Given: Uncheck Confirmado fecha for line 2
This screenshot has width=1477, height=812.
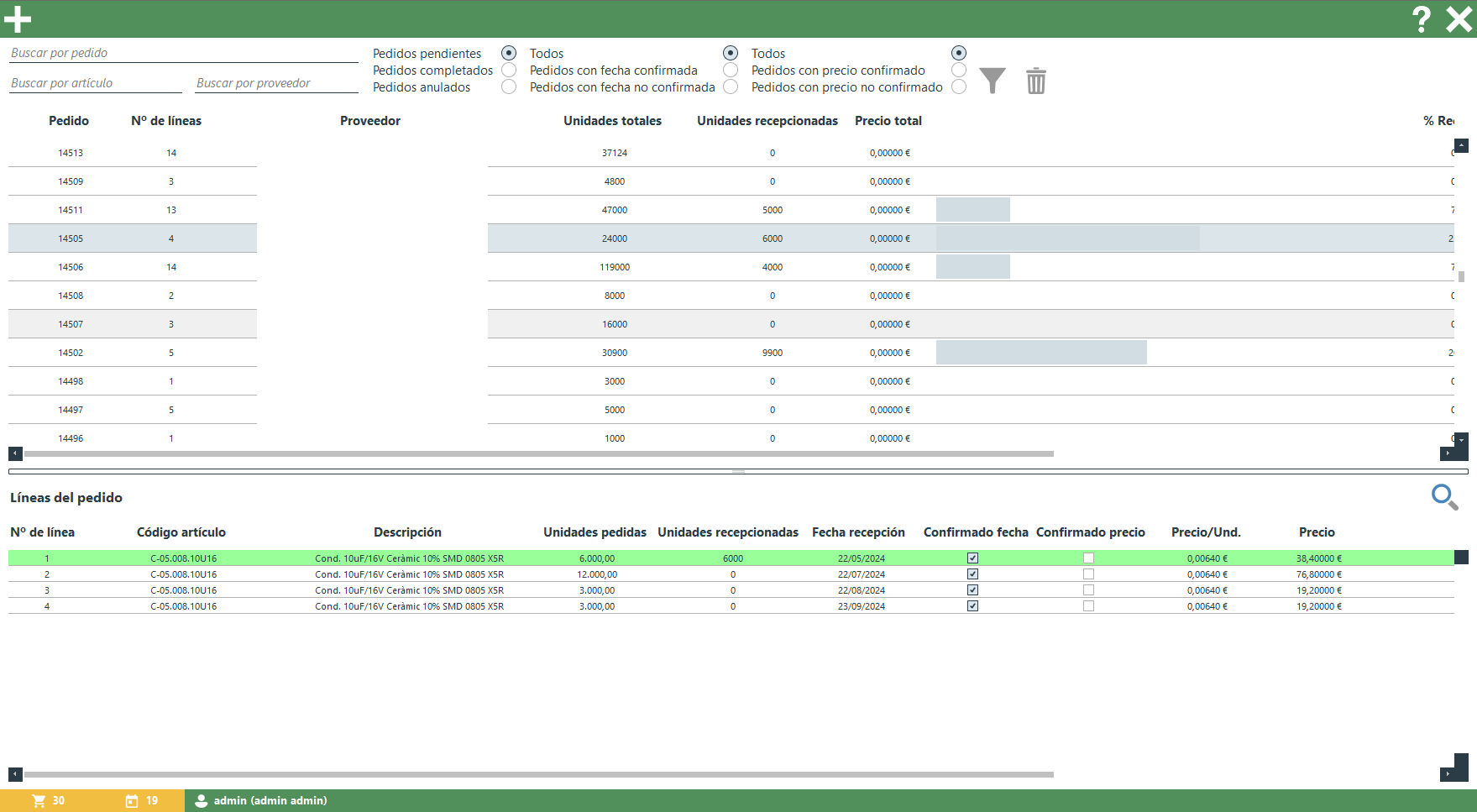Looking at the screenshot, I should pos(972,574).
